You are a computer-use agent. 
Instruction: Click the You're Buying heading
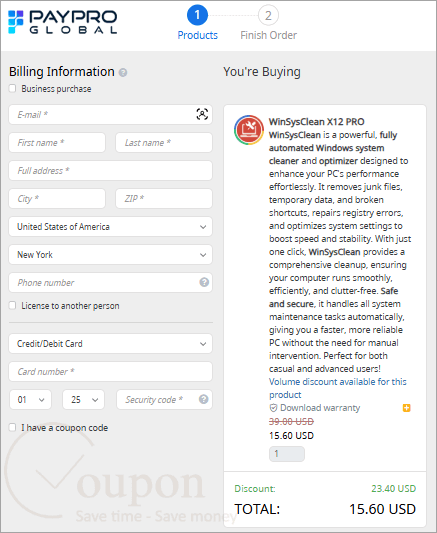point(262,72)
